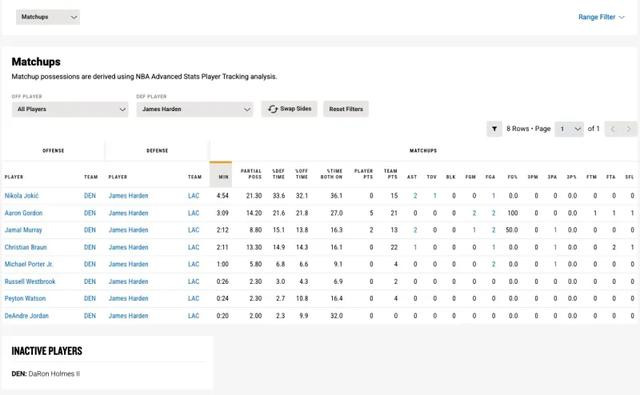Click 3PA value 1 in Jamal Murray row
The width and height of the screenshot is (640, 395).
coord(555,230)
